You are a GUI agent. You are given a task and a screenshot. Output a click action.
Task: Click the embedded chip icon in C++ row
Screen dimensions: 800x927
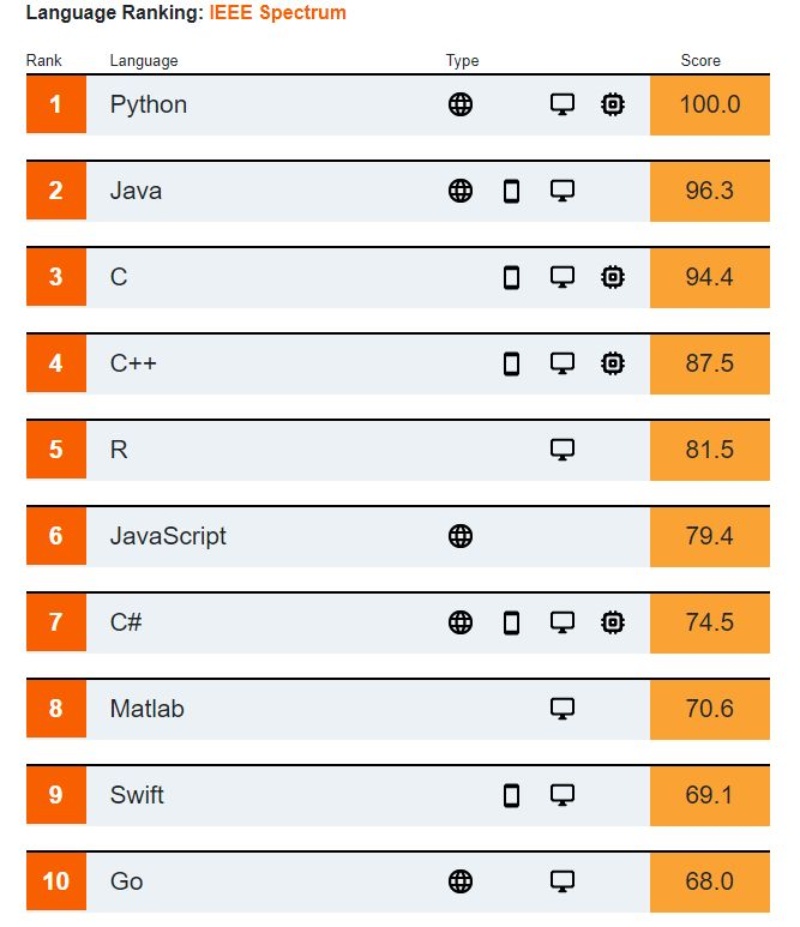pos(612,363)
